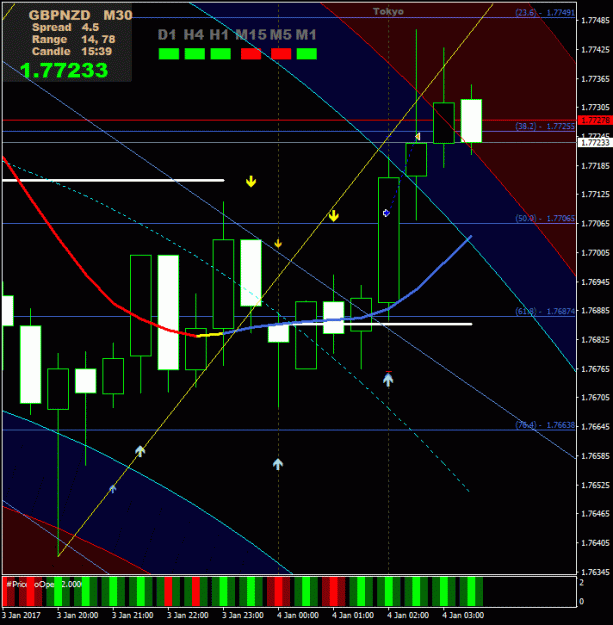
Task: Select the M5 timeframe label
Action: 281,35
